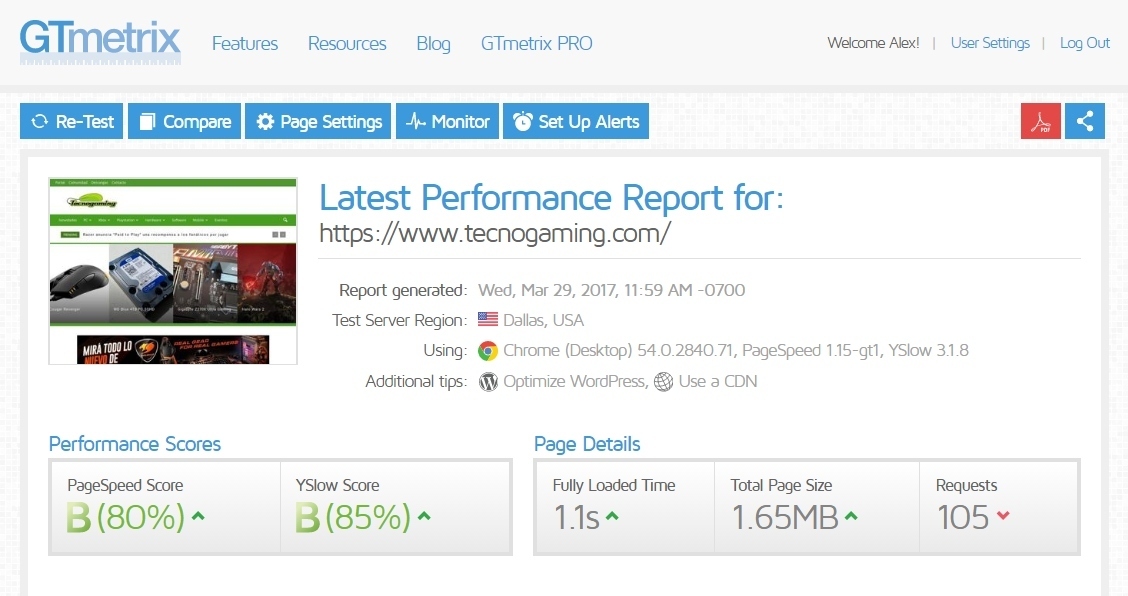Open the Compare button

[184, 122]
